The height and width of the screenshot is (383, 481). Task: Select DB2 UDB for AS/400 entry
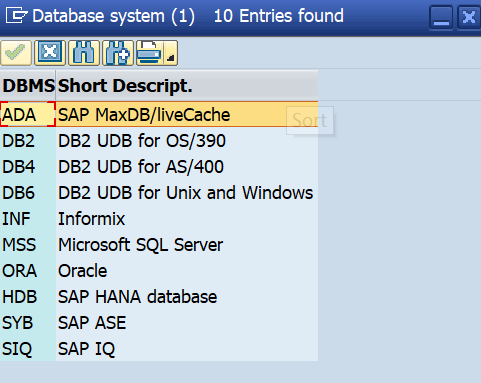(x=187, y=167)
